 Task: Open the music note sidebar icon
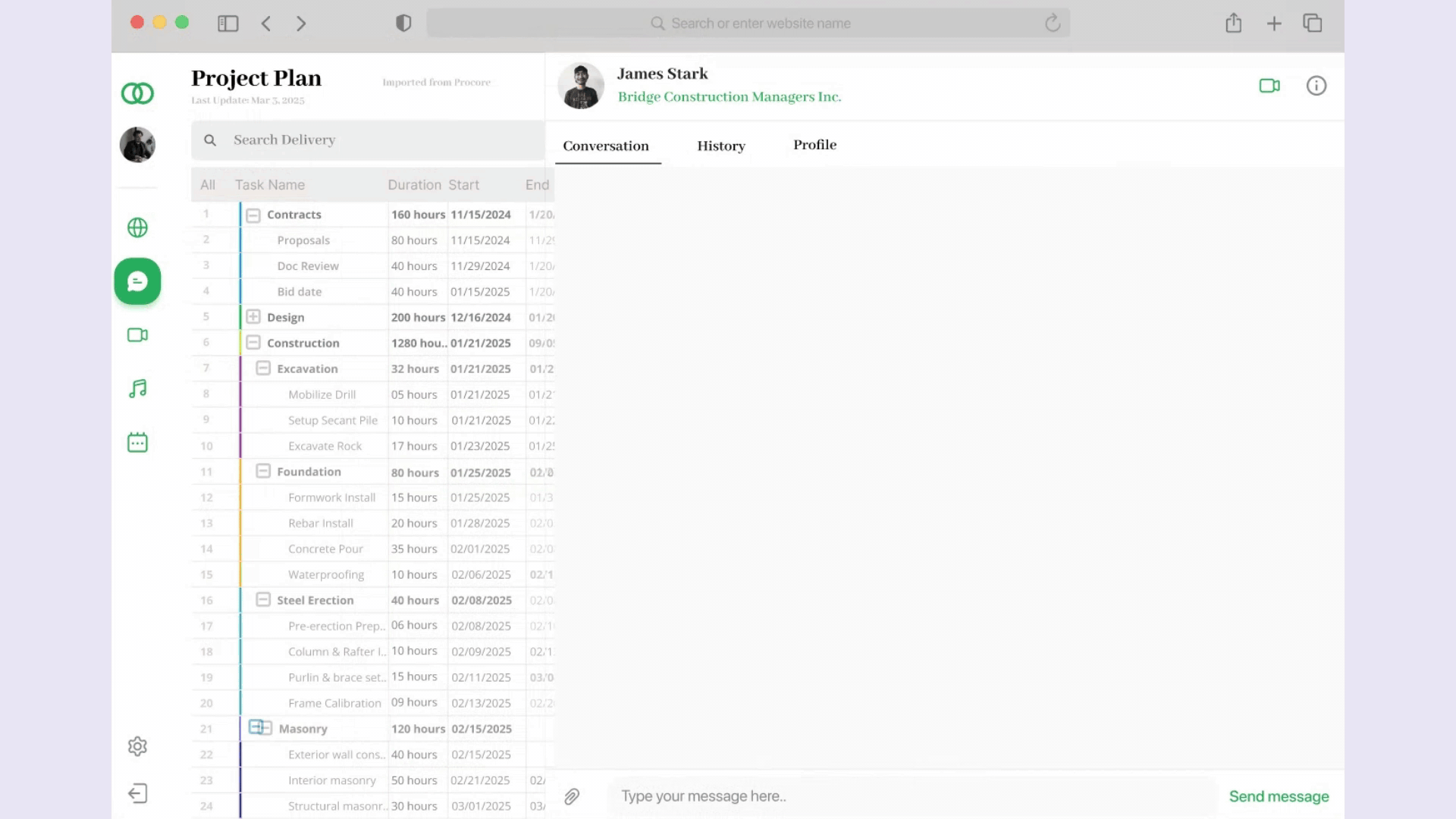point(137,389)
